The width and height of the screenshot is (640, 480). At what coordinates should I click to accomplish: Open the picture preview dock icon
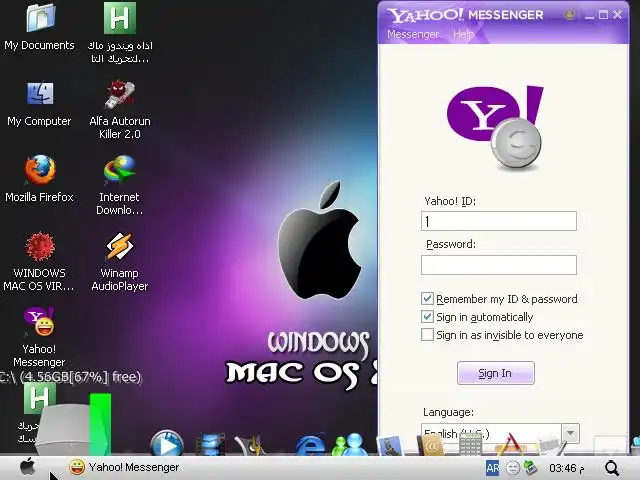[x=390, y=446]
